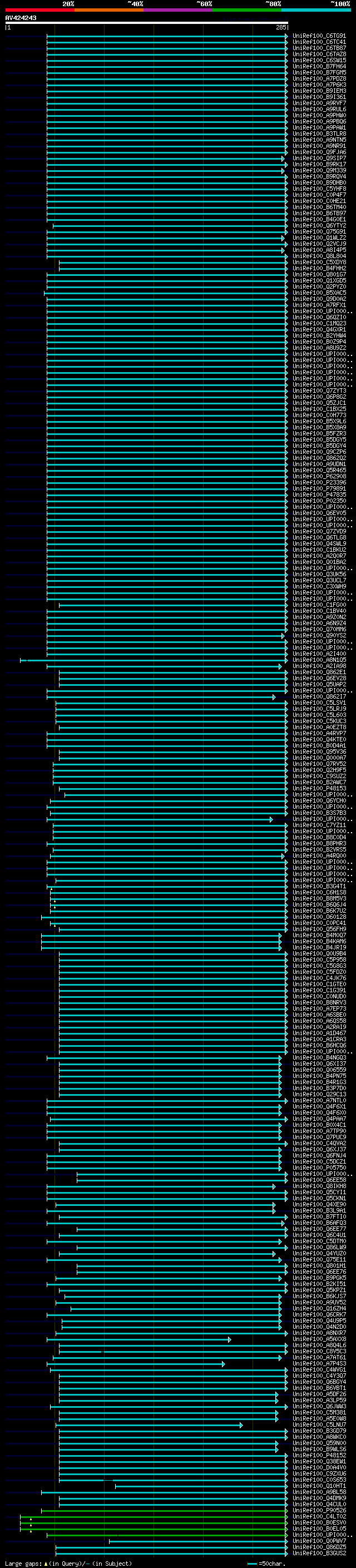Screen dimensions: 356x1568
Task: Select the UniRef100_B4M0Q7 label
Action: (x=319, y=936)
